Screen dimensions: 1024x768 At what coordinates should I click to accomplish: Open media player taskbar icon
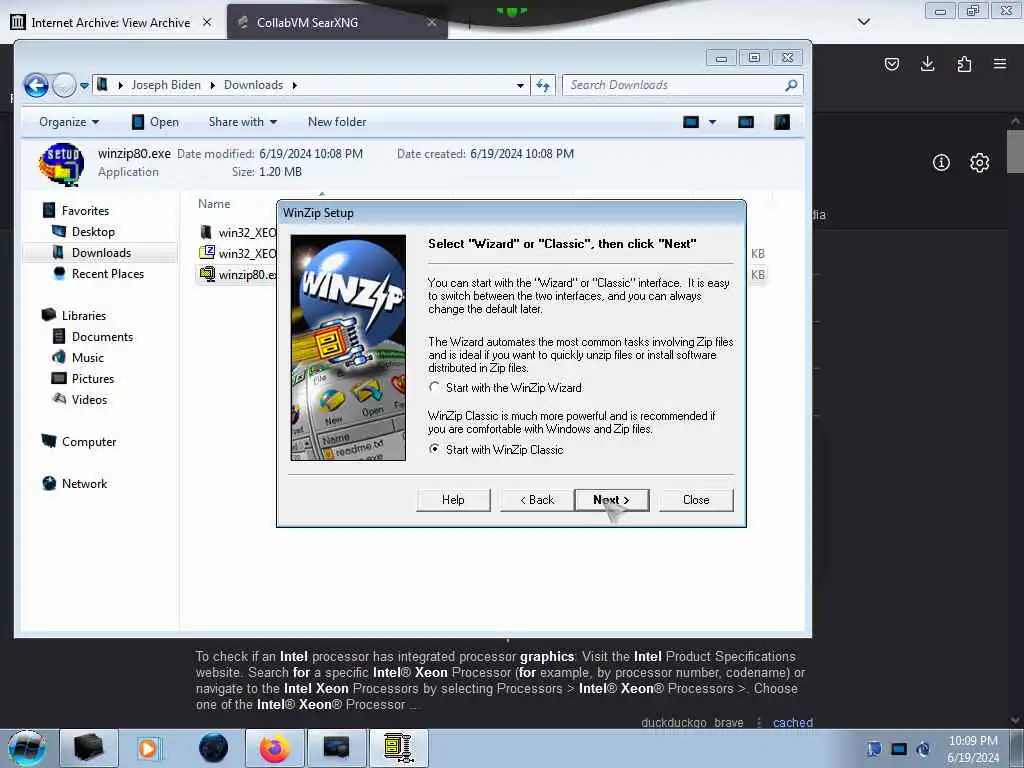pyautogui.click(x=149, y=748)
